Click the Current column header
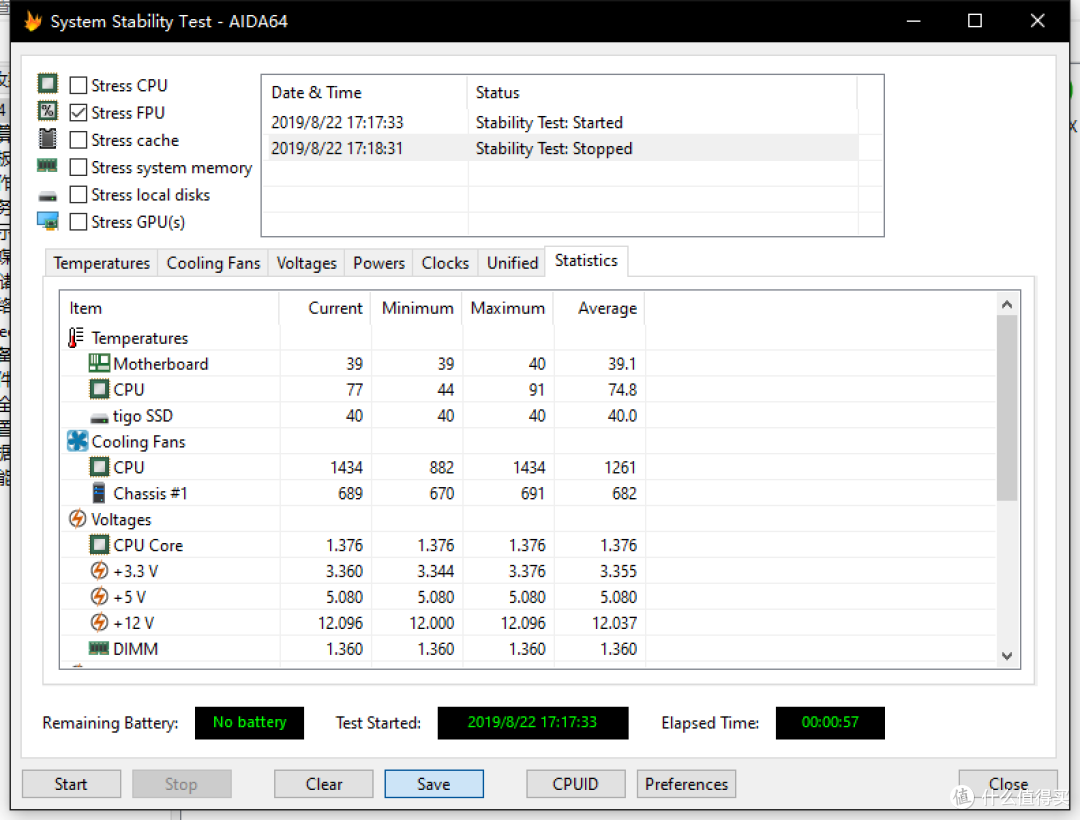 click(325, 308)
